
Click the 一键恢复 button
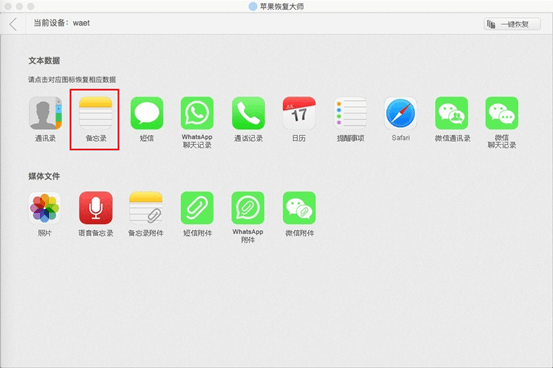tap(512, 24)
